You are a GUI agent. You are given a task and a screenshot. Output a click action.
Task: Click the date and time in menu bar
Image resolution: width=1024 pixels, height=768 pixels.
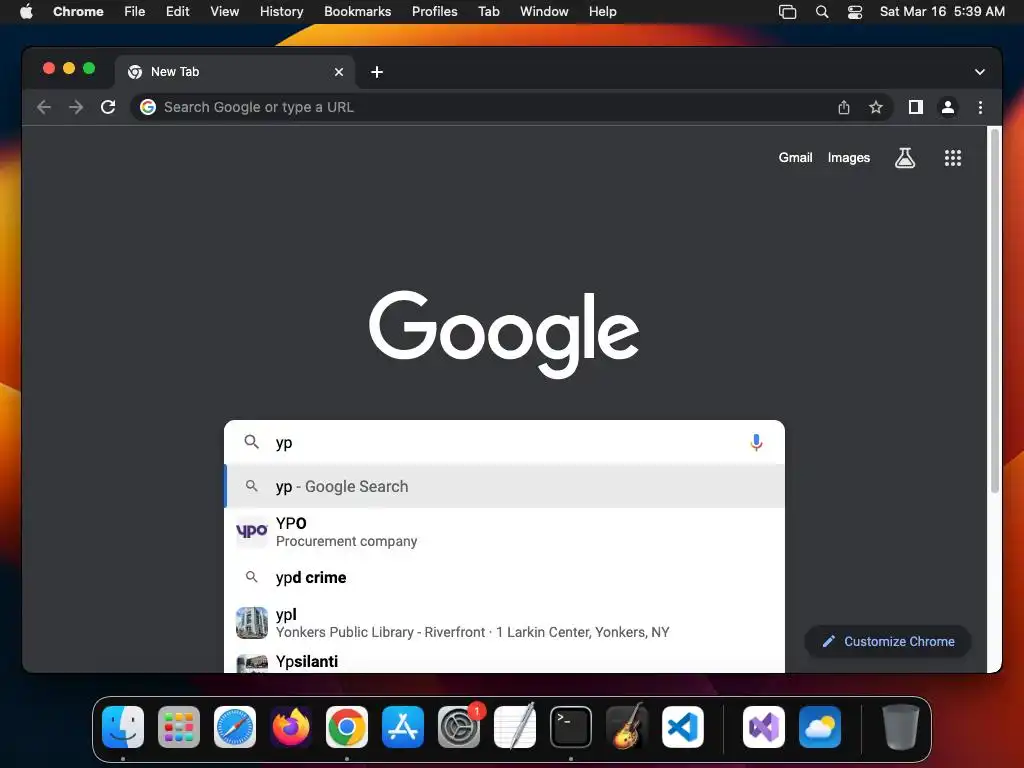click(942, 11)
